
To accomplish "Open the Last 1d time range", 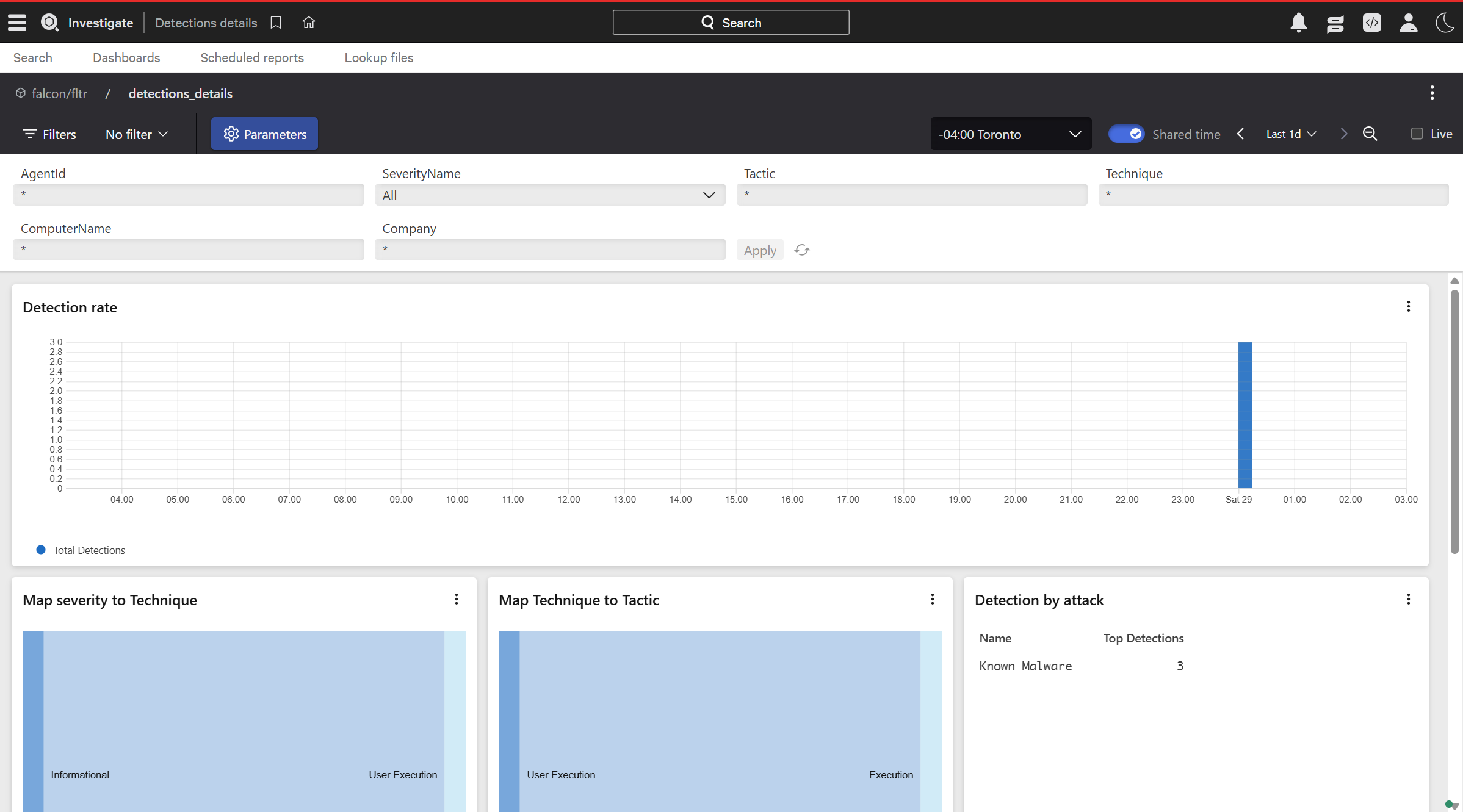I will click(x=1291, y=134).
